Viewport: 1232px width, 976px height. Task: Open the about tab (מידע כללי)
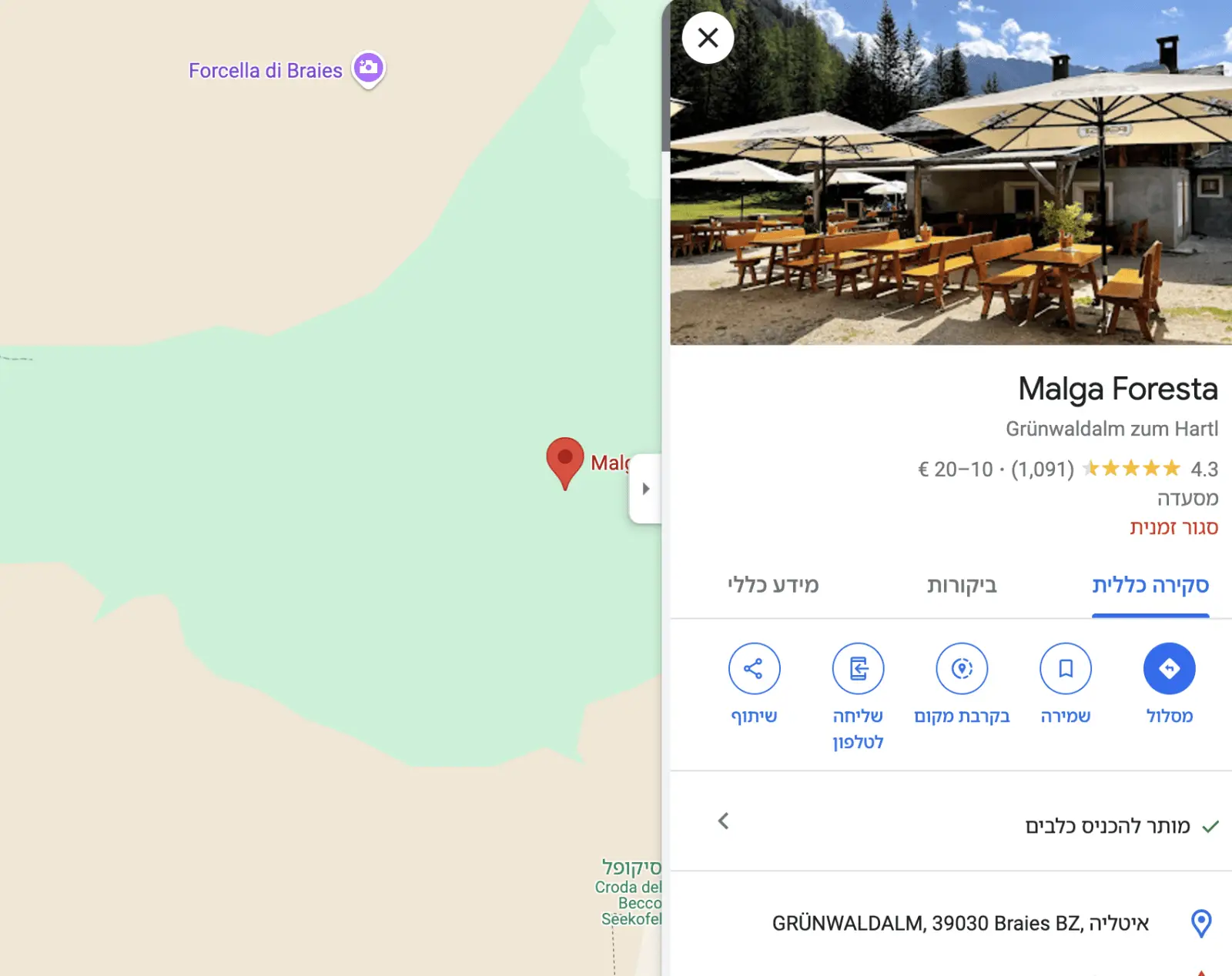(x=773, y=586)
